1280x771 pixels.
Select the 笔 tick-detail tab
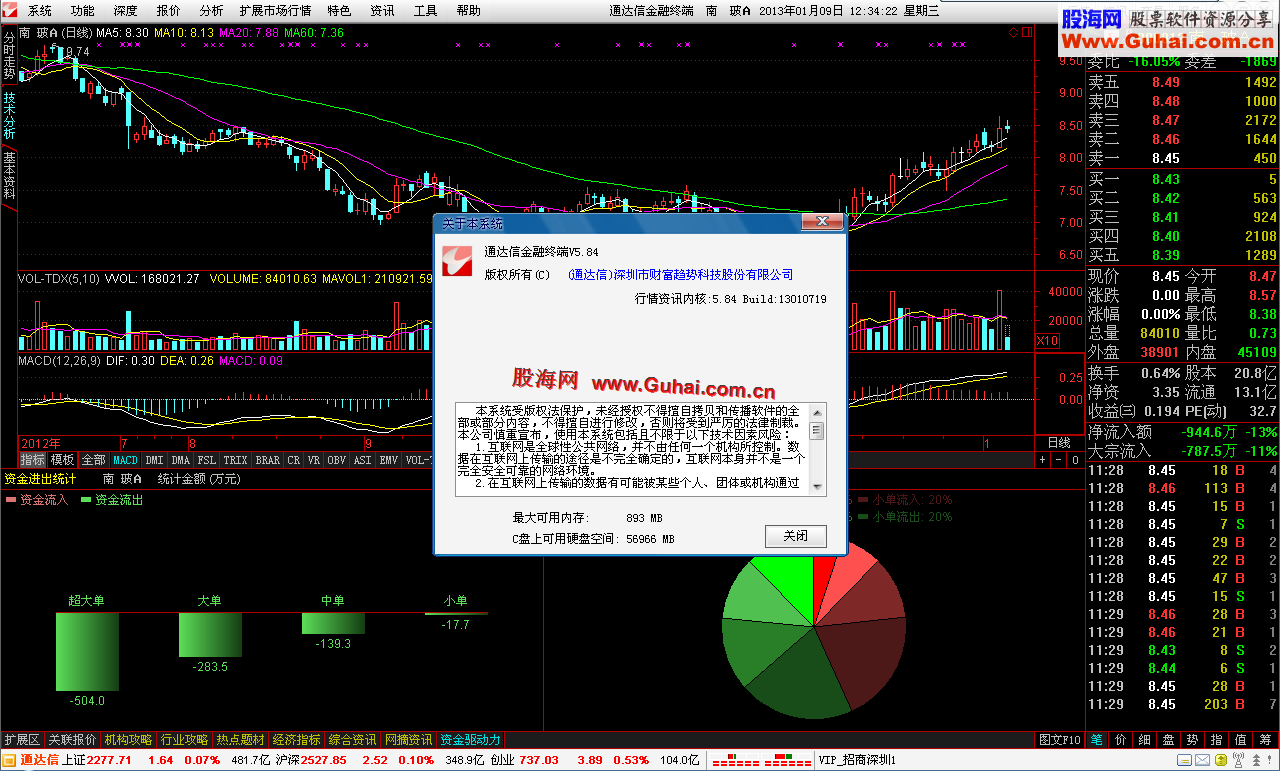(x=1096, y=740)
